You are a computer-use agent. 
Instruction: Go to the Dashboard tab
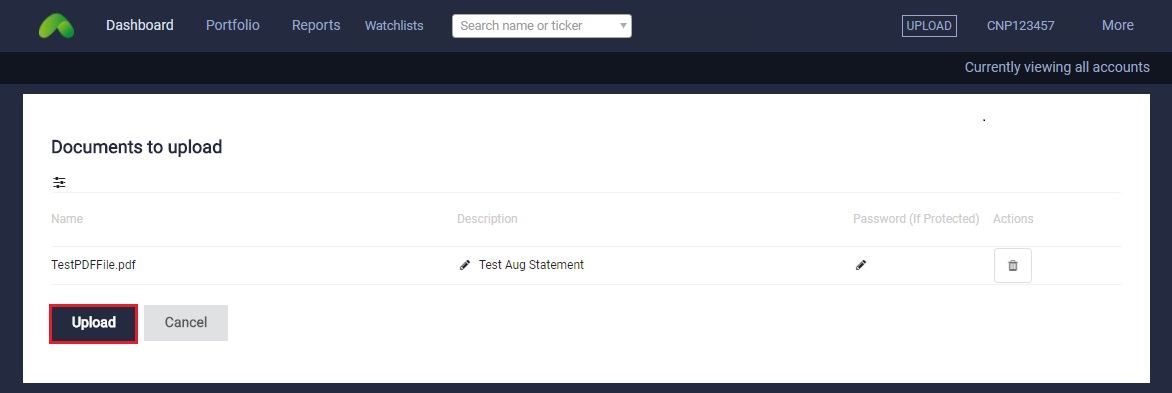(140, 25)
